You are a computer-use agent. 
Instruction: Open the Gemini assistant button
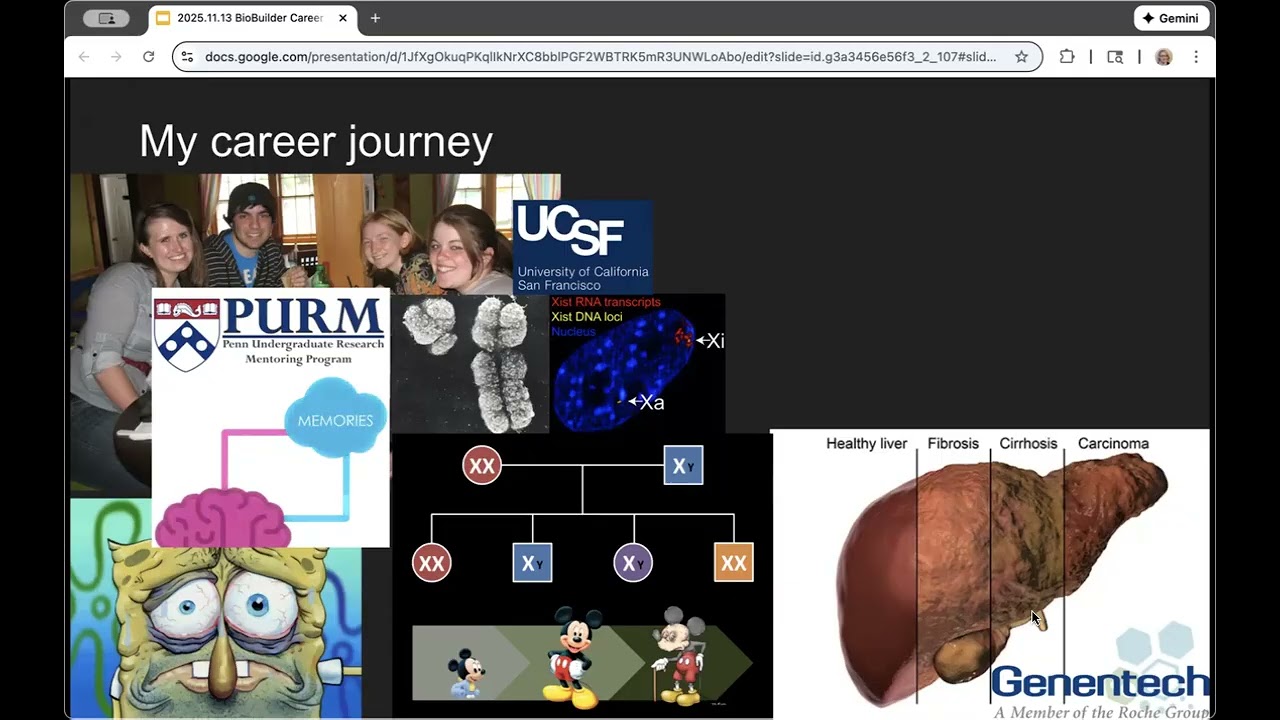click(1170, 18)
